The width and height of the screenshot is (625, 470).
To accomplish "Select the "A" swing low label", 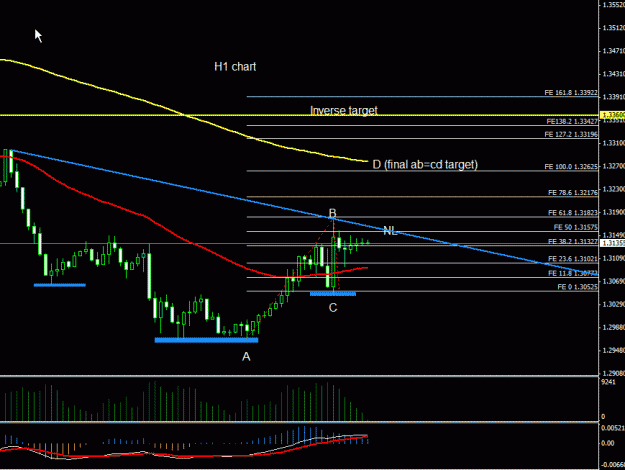I will coord(246,356).
